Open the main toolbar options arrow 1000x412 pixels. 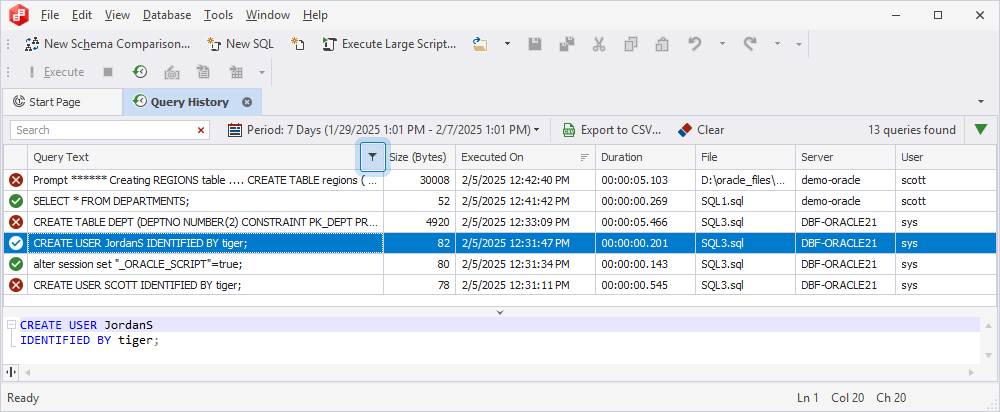pyautogui.click(x=798, y=45)
